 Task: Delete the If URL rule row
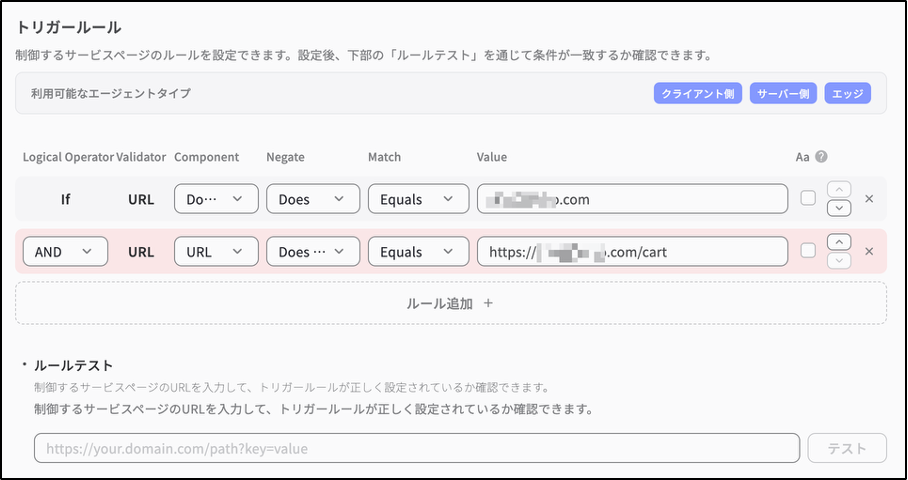tap(869, 199)
